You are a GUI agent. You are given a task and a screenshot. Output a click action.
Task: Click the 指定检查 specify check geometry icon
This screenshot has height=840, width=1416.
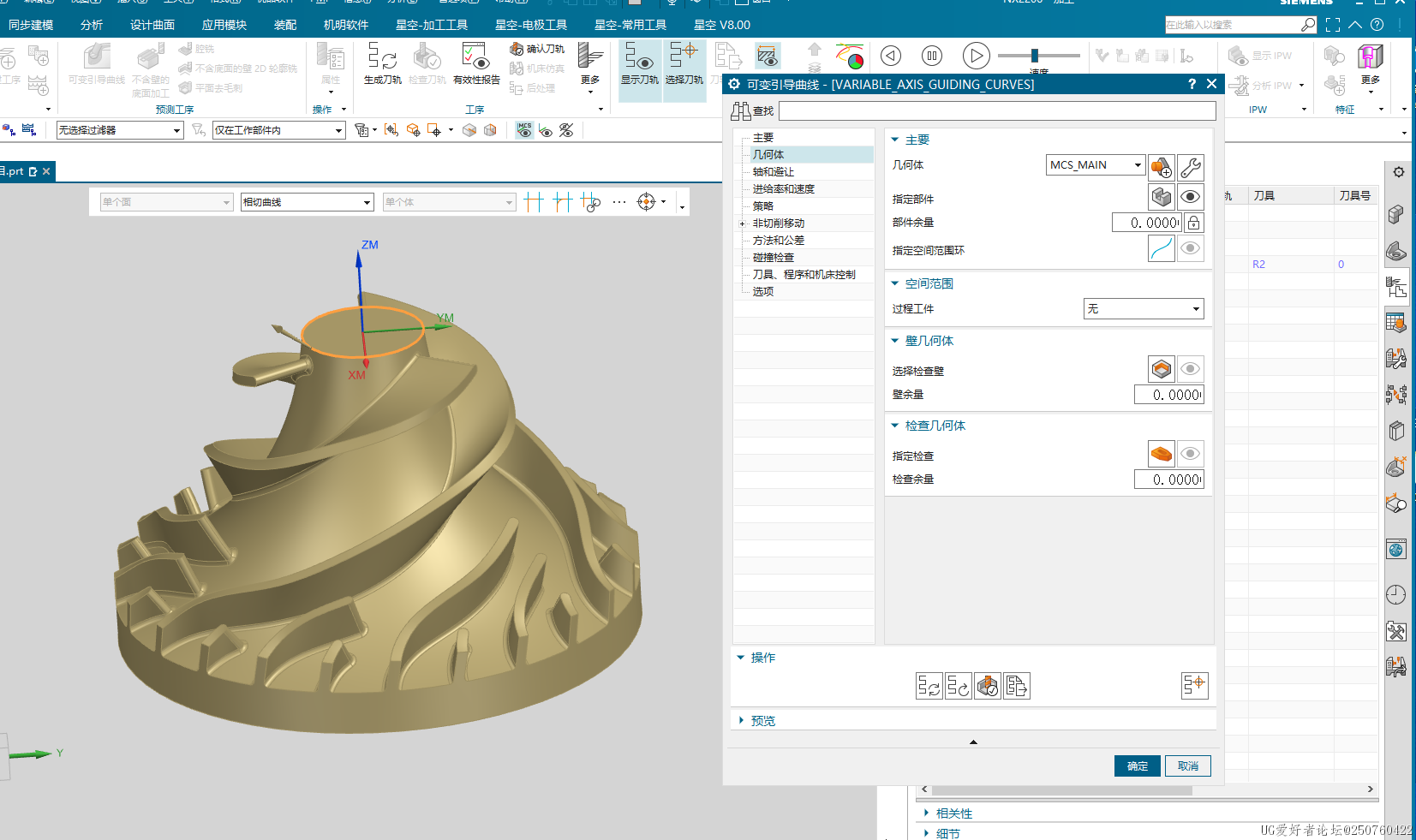(1162, 454)
